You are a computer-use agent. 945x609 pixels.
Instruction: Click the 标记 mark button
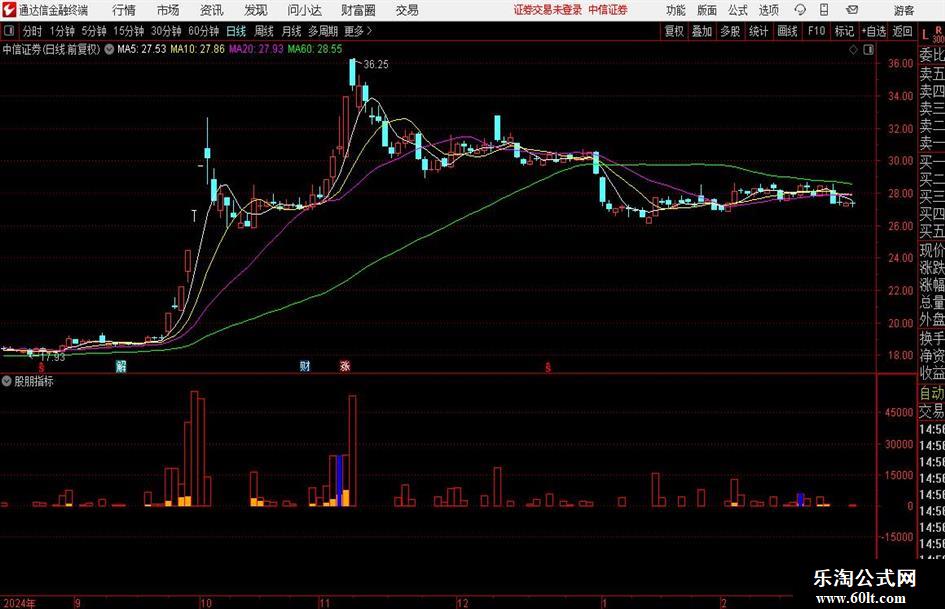pyautogui.click(x=844, y=31)
